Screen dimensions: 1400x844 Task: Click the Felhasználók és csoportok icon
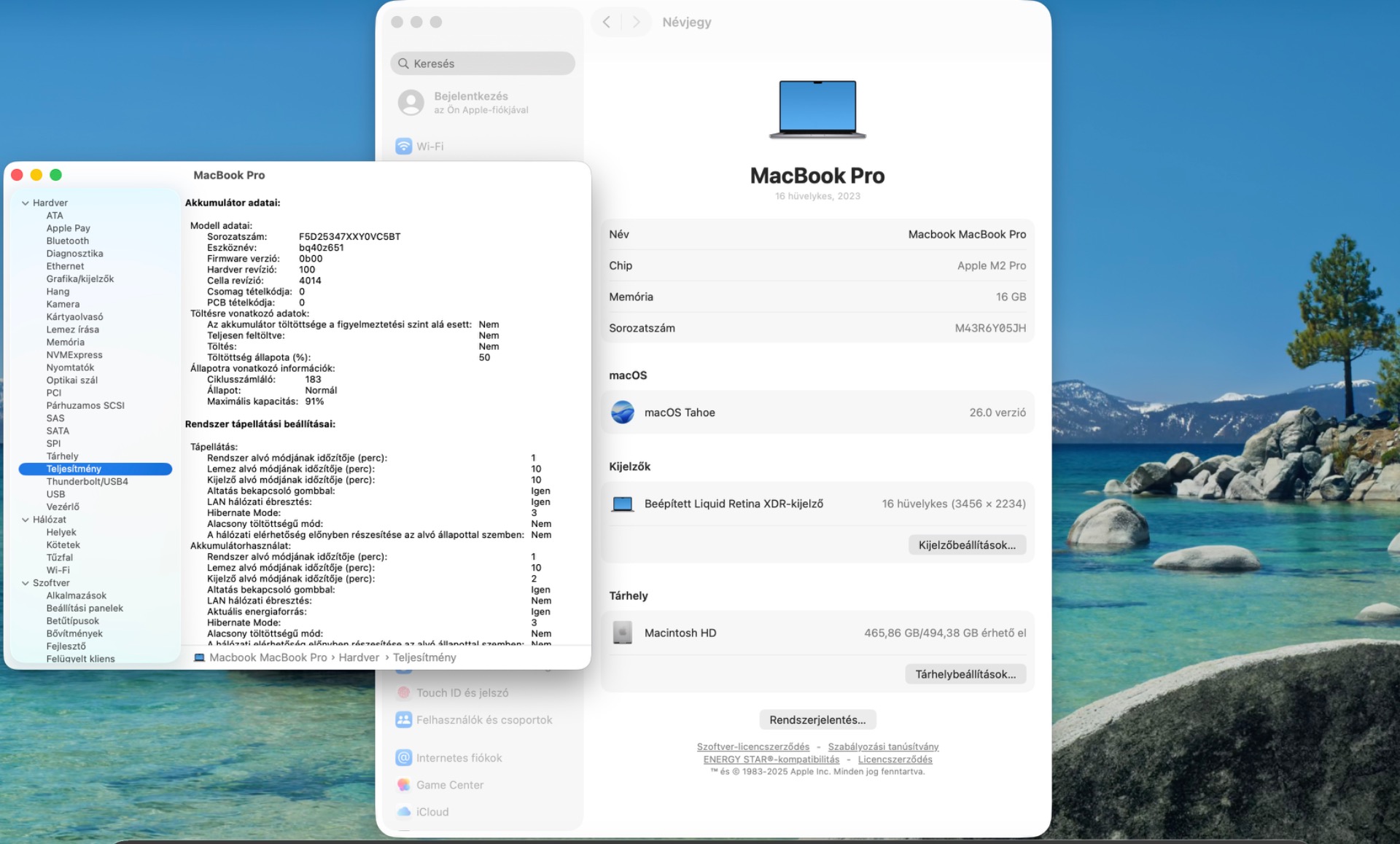click(403, 720)
